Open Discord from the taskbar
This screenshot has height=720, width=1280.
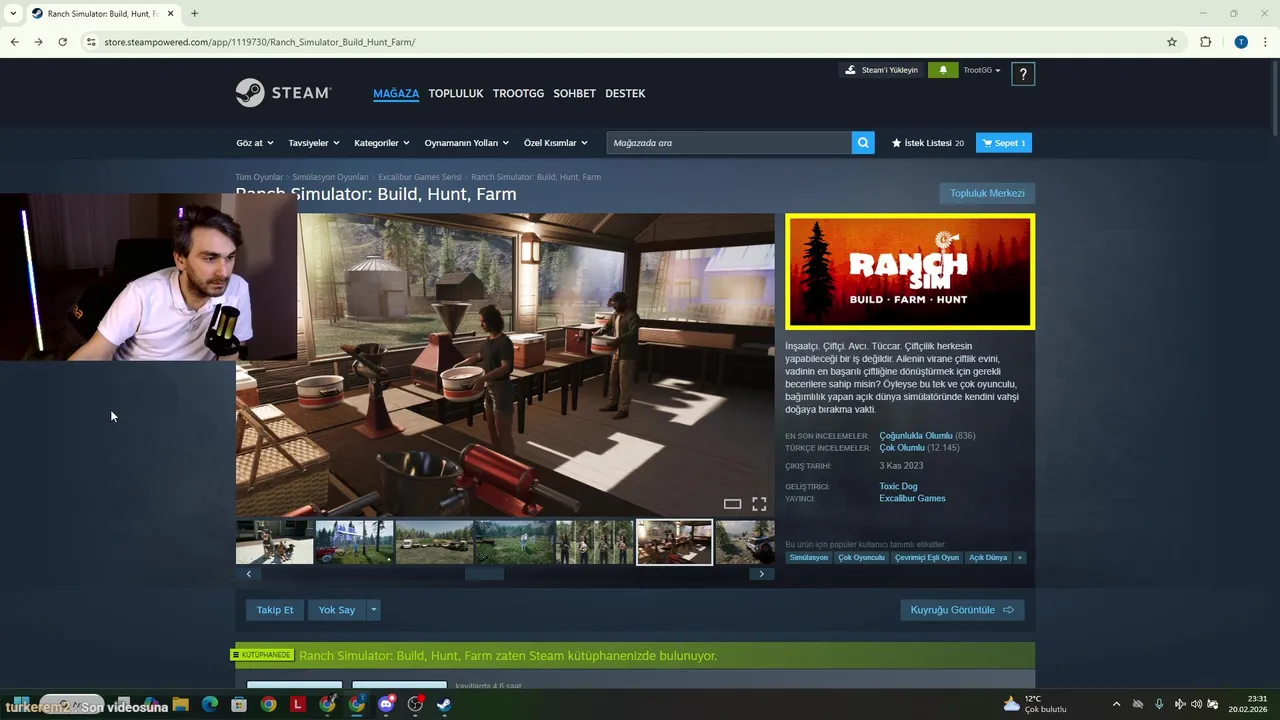coord(386,704)
